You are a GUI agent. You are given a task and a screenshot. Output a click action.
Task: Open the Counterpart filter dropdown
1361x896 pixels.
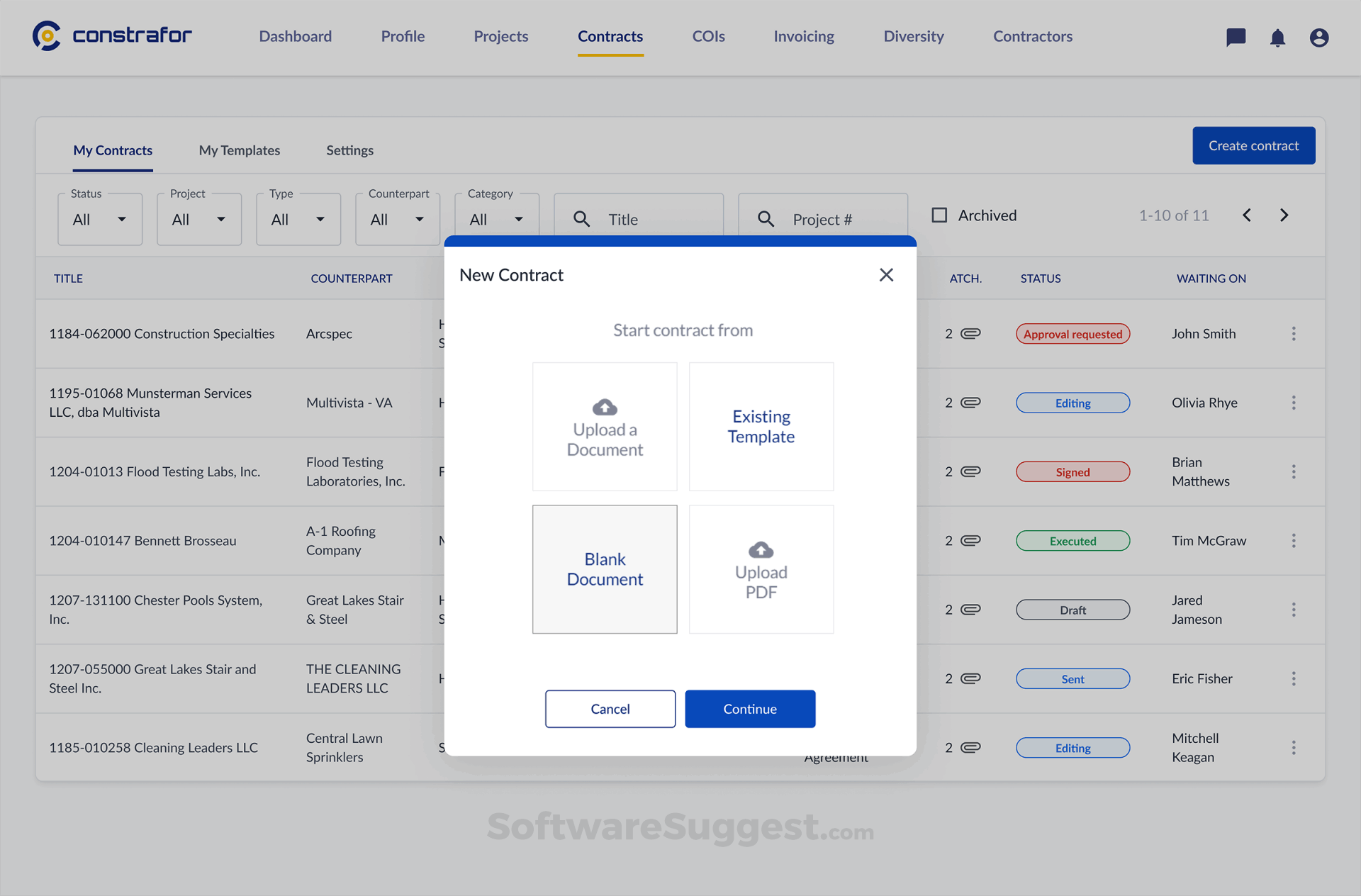[x=398, y=220]
